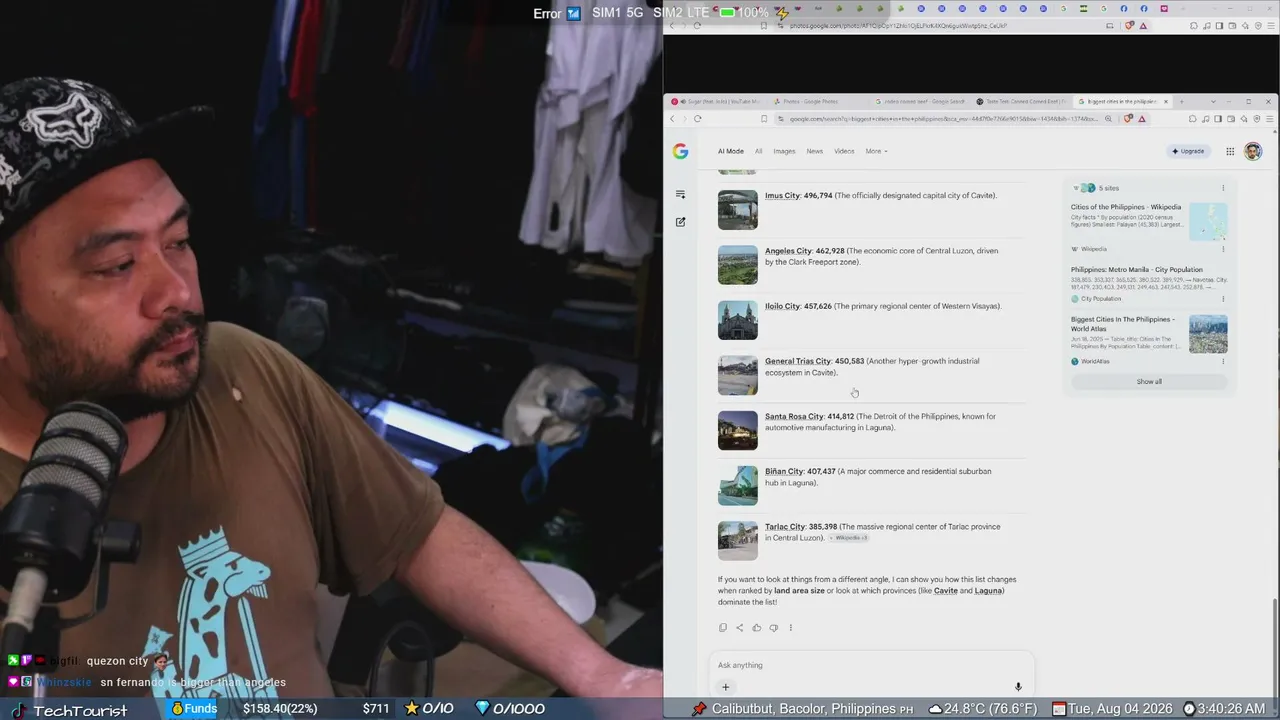The width and height of the screenshot is (1280, 720).
Task: Open the Brave Rewards triangle icon
Action: (1142, 119)
